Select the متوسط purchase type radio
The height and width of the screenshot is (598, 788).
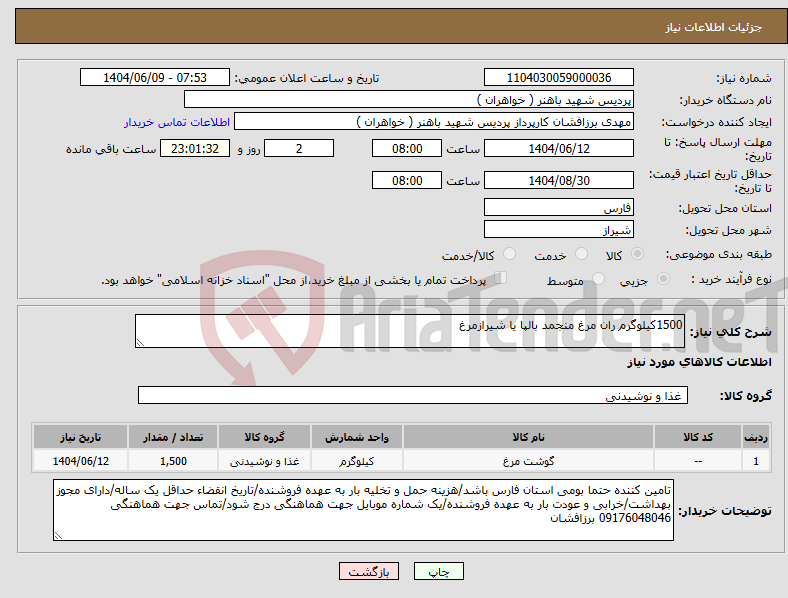point(598,279)
